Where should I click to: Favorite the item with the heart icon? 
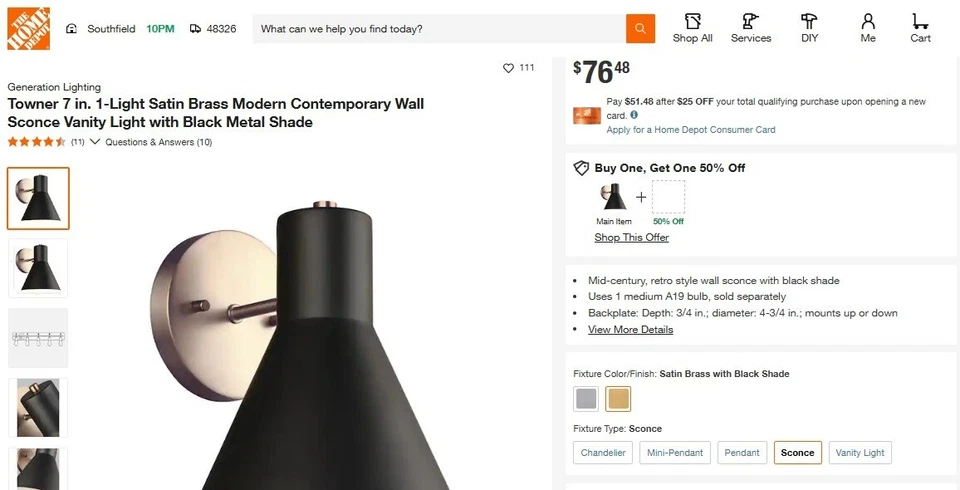click(508, 68)
